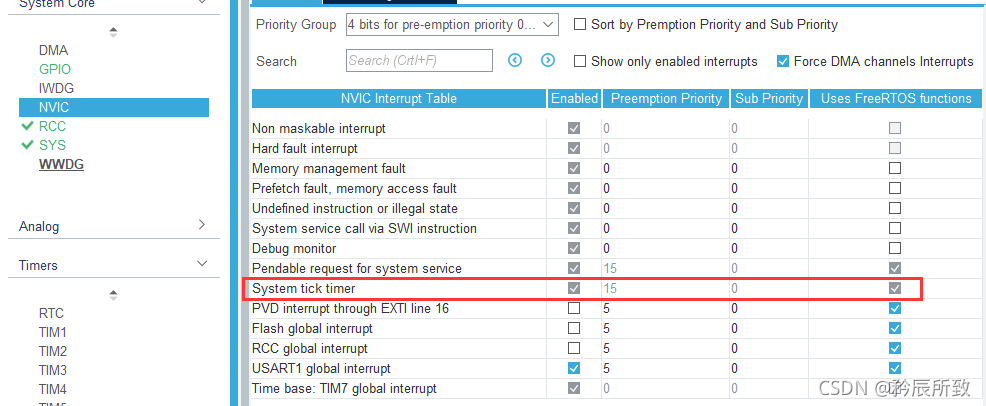Screen dimensions: 986x406
Task: Collapse the Timers category
Action: 201,265
